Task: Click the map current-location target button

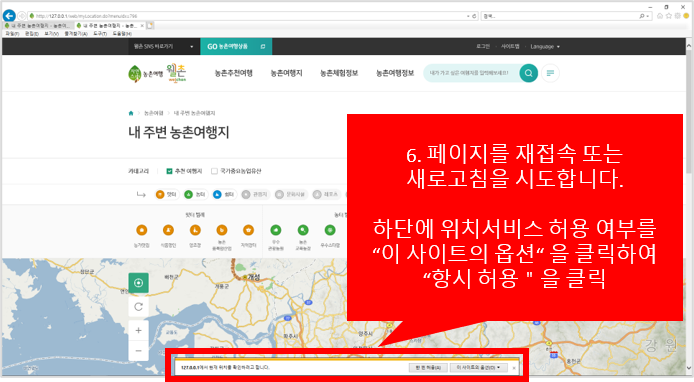Action: click(139, 283)
